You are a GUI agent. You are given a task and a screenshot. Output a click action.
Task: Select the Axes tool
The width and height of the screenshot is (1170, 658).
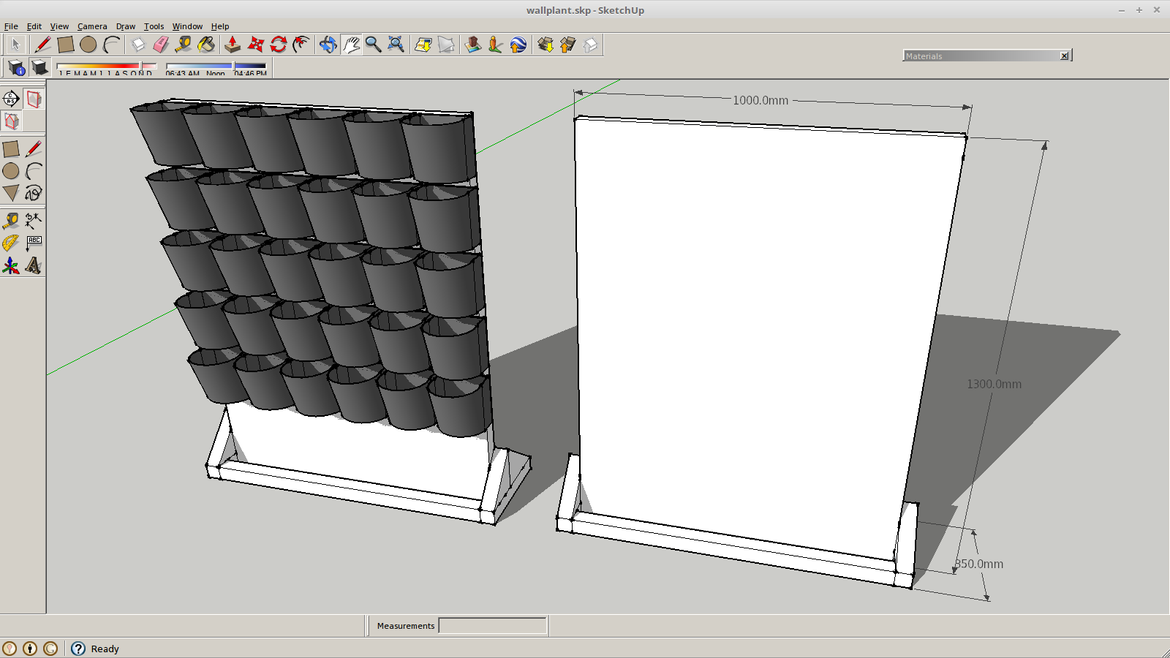[10, 266]
